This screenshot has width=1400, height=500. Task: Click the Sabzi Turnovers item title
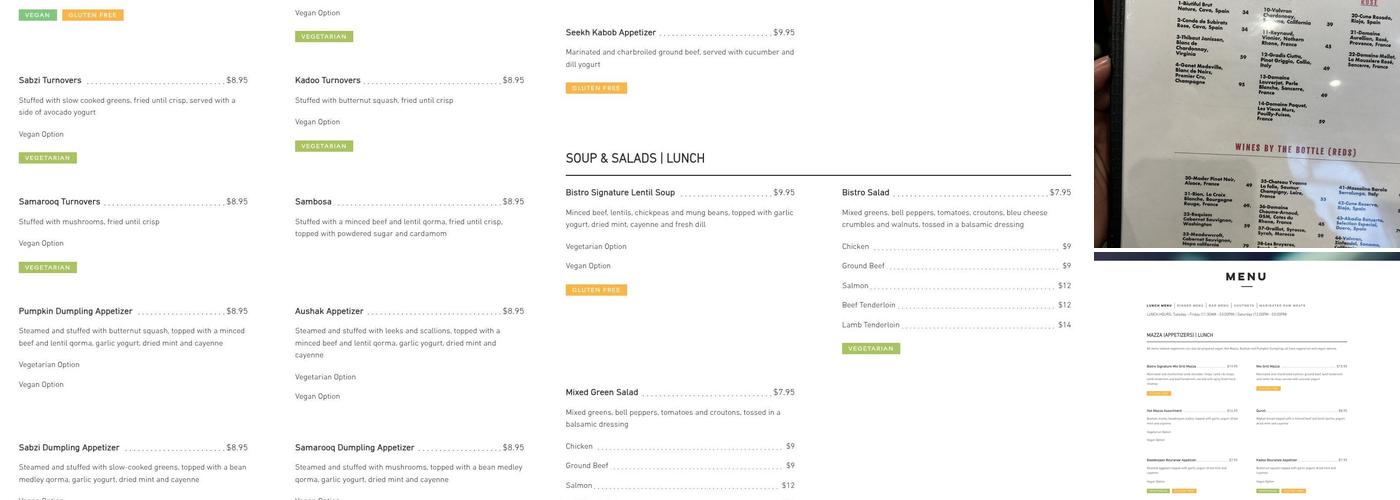(x=50, y=80)
